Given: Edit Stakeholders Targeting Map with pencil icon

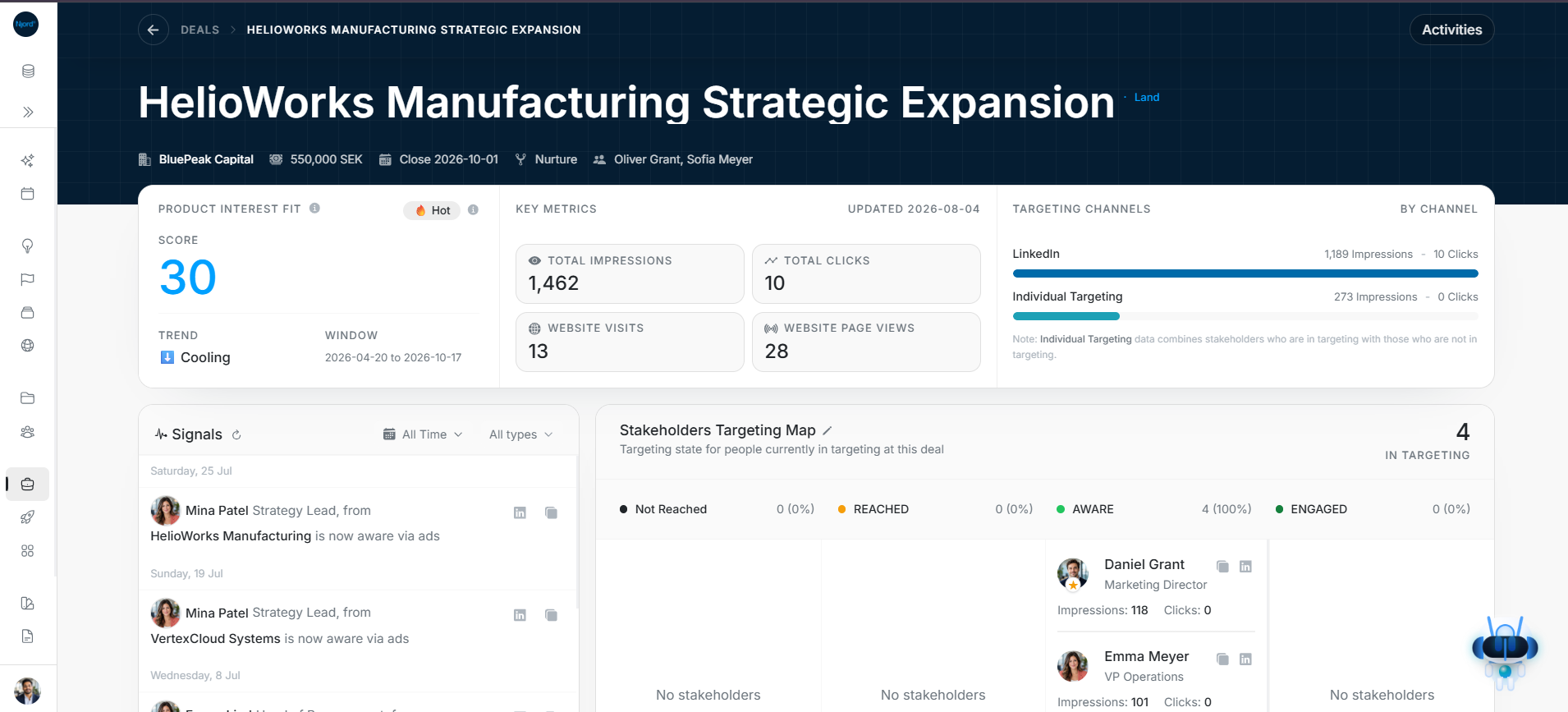Looking at the screenshot, I should tap(828, 430).
